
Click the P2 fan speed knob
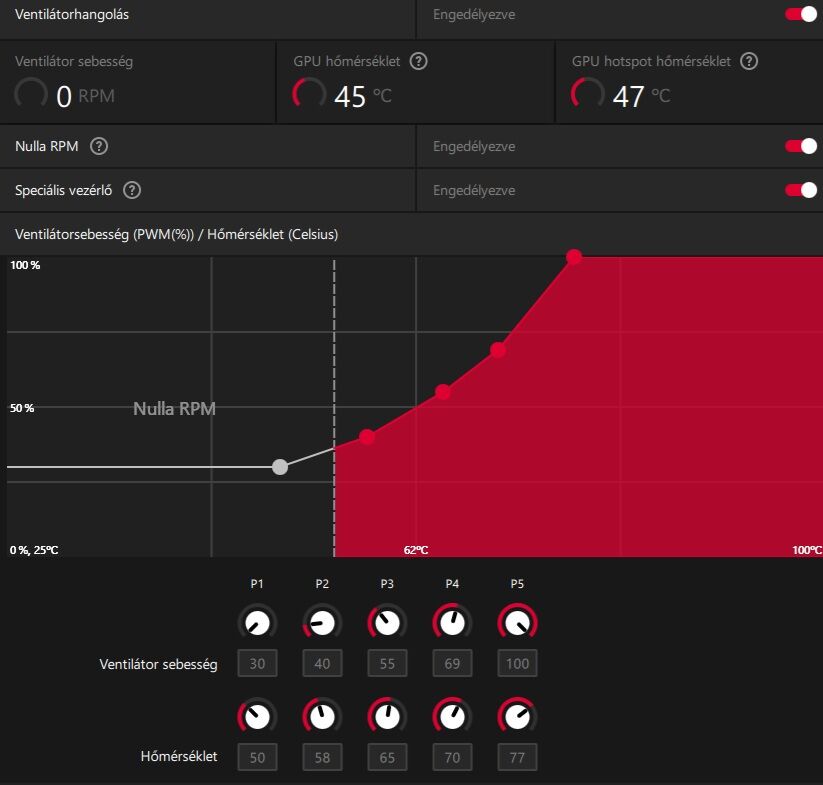(322, 623)
